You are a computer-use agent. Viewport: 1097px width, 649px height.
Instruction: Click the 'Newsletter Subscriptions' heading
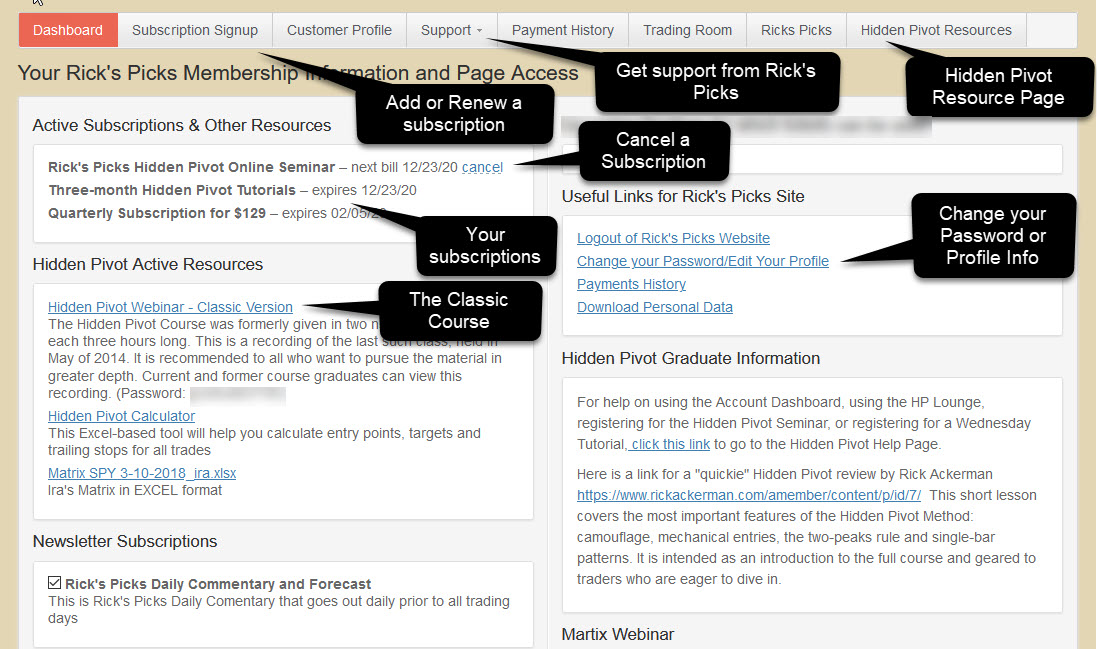click(125, 541)
